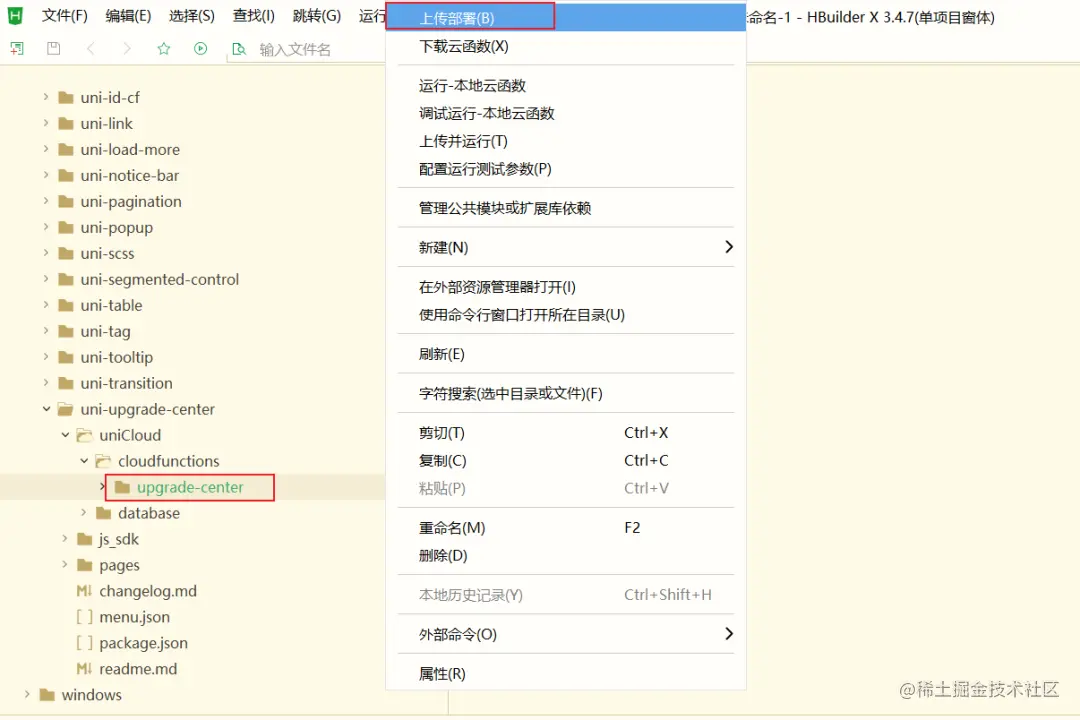Choose 使用命令行窗口打开所在目录(U) entry

pos(566,315)
